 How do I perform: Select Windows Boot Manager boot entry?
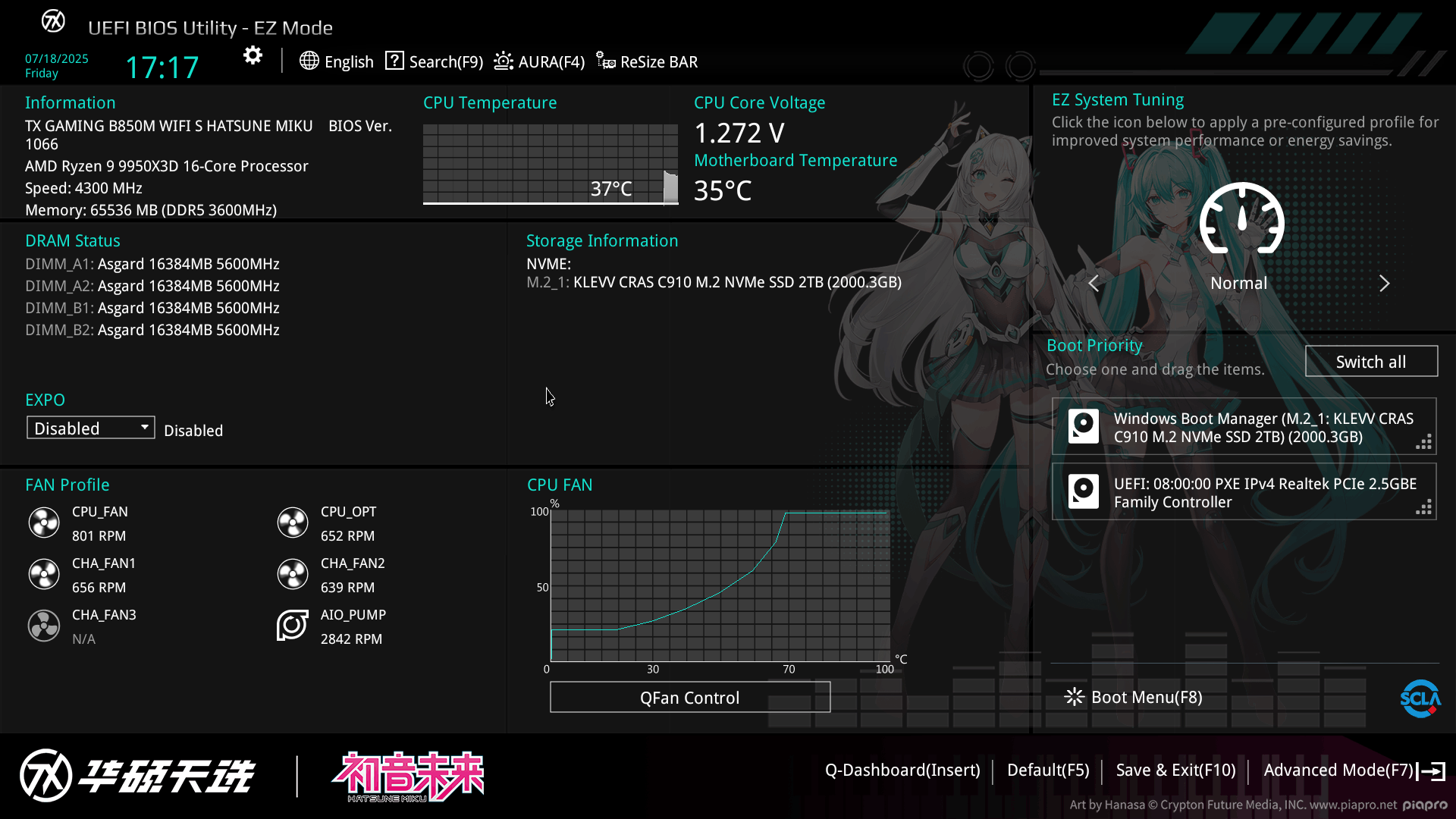[x=1244, y=426]
